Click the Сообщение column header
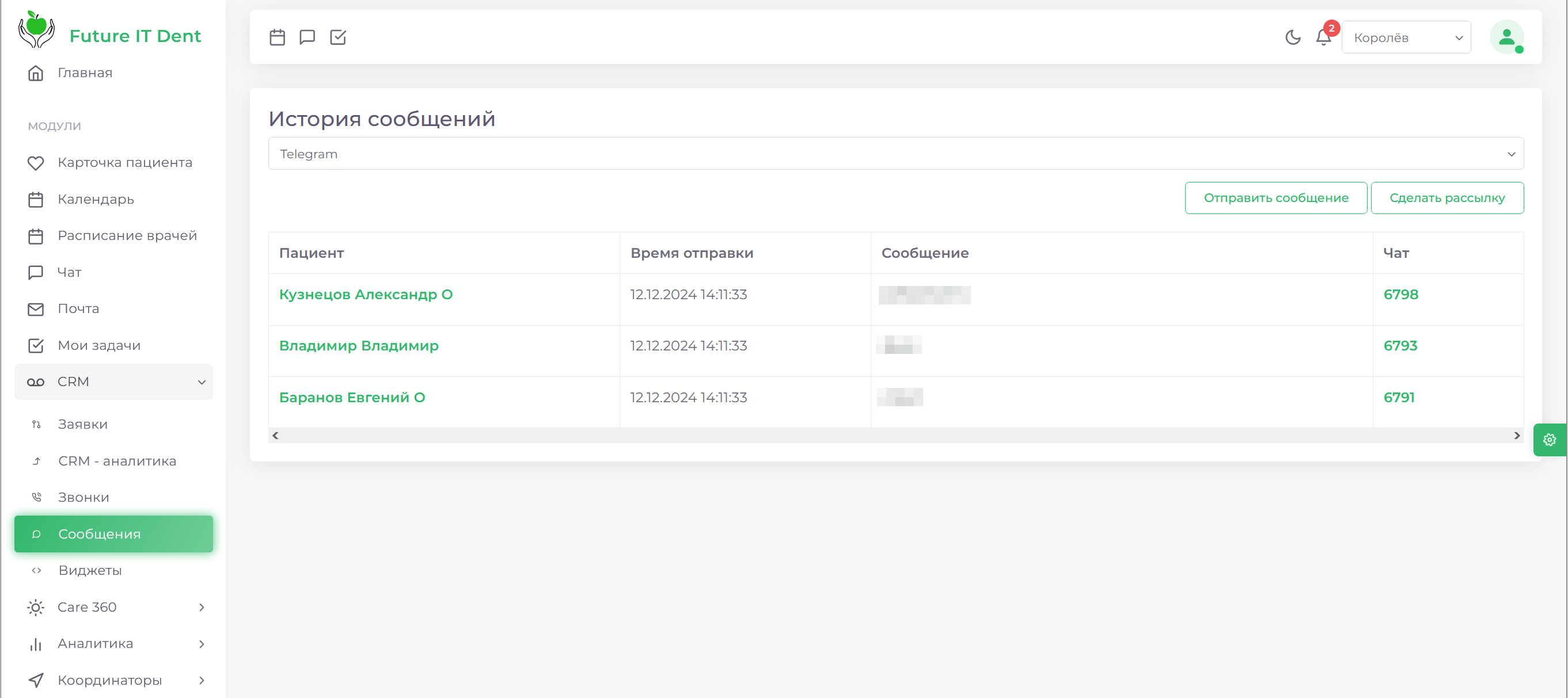This screenshot has width=1568, height=698. pyautogui.click(x=925, y=253)
